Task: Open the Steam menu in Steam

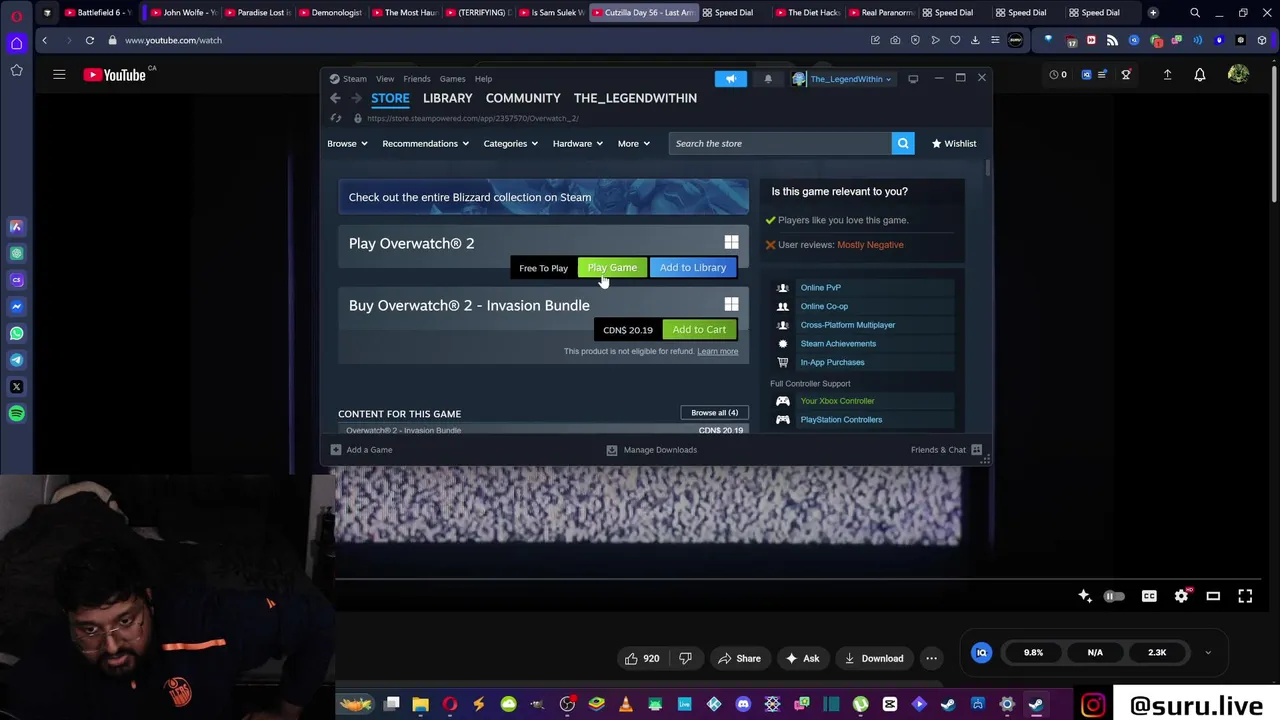Action: (354, 79)
